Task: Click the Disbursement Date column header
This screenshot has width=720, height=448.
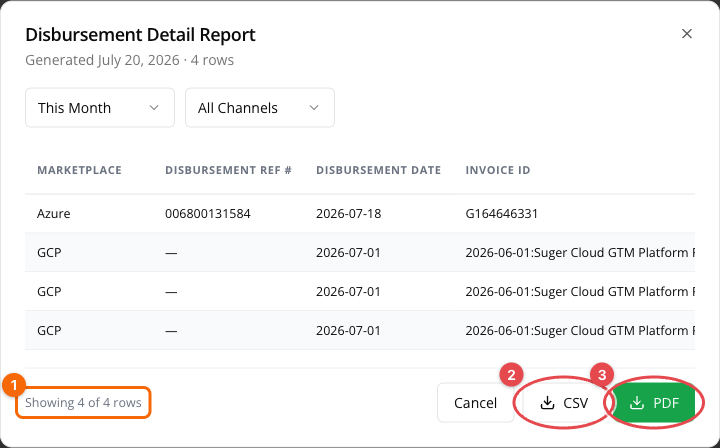Action: click(x=378, y=170)
